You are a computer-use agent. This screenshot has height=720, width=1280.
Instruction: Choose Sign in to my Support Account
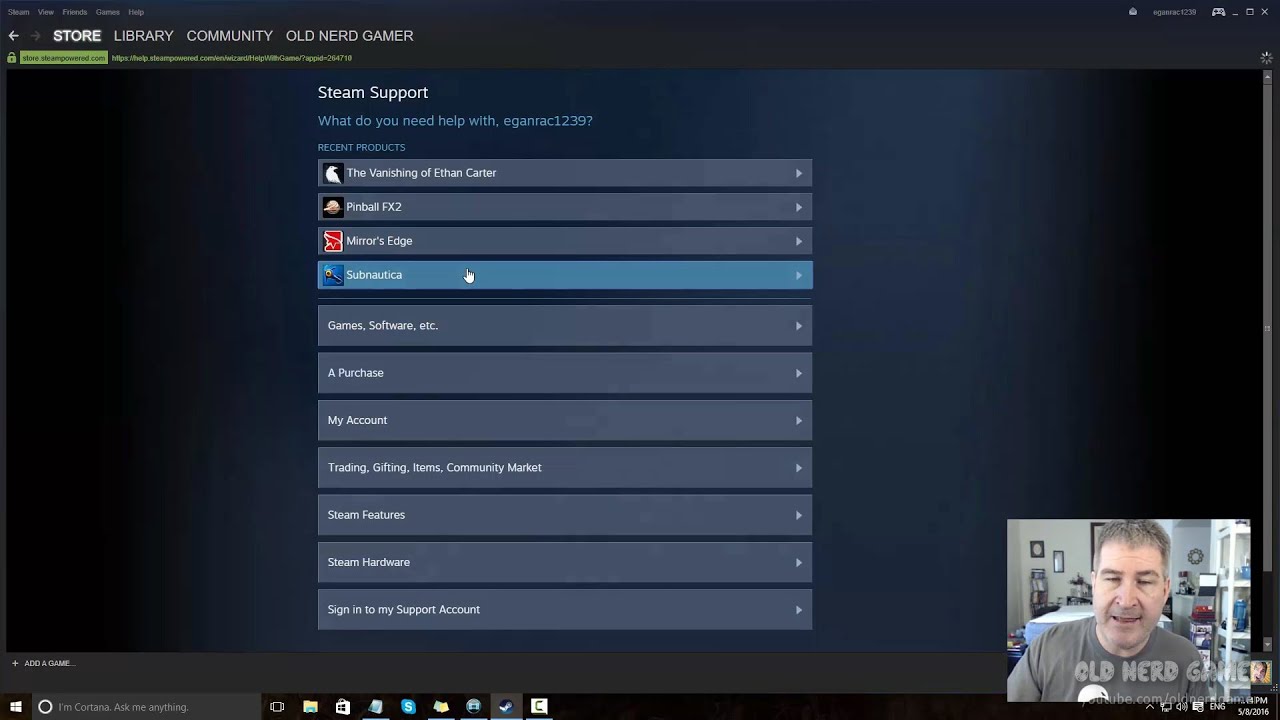click(x=565, y=609)
